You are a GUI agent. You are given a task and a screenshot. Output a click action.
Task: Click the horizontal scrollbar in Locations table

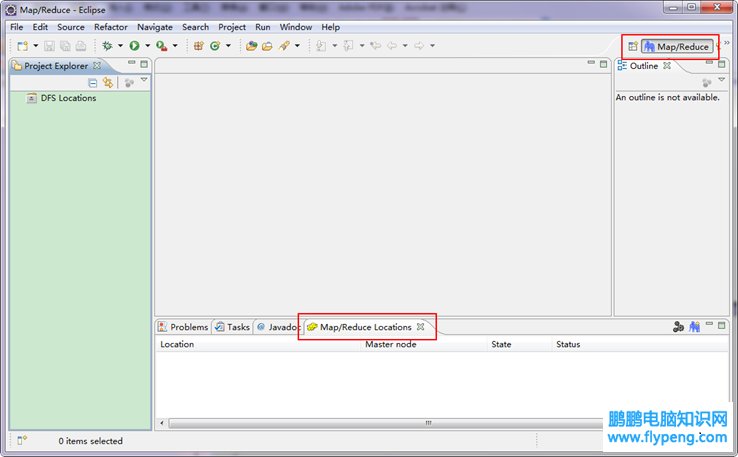point(385,423)
